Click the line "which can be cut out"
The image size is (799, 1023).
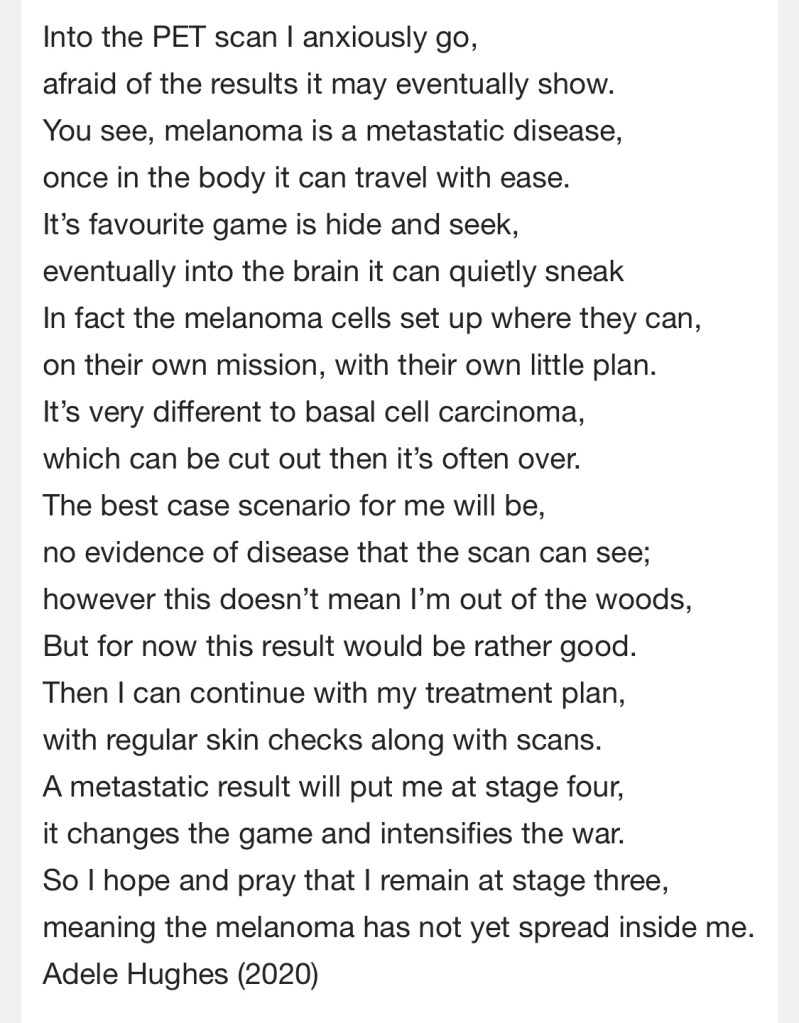(311, 459)
